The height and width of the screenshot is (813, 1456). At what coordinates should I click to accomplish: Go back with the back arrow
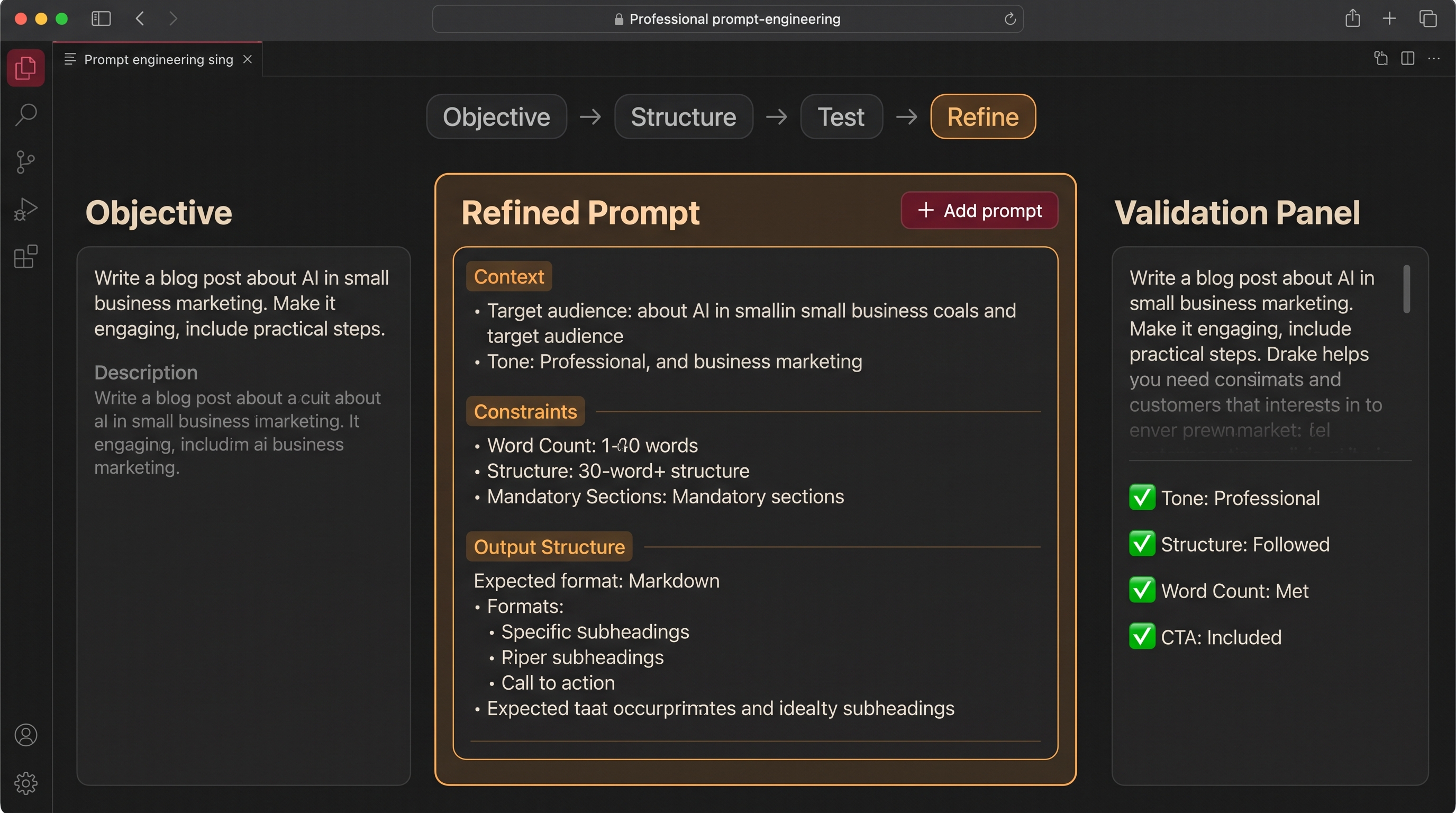(140, 19)
